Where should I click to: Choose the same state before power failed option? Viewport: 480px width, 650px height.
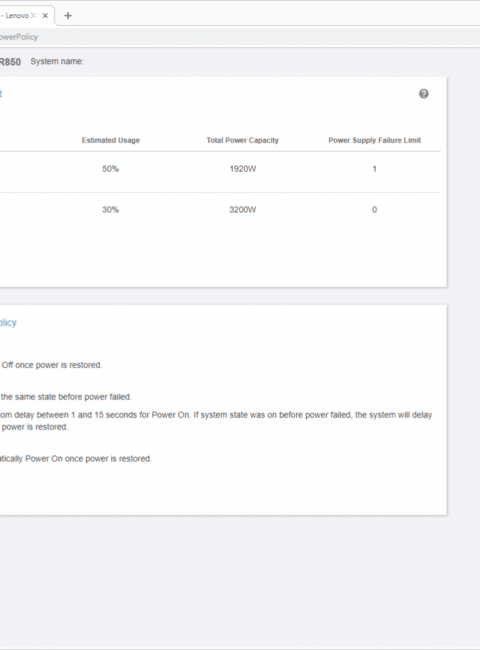[x=65, y=397]
